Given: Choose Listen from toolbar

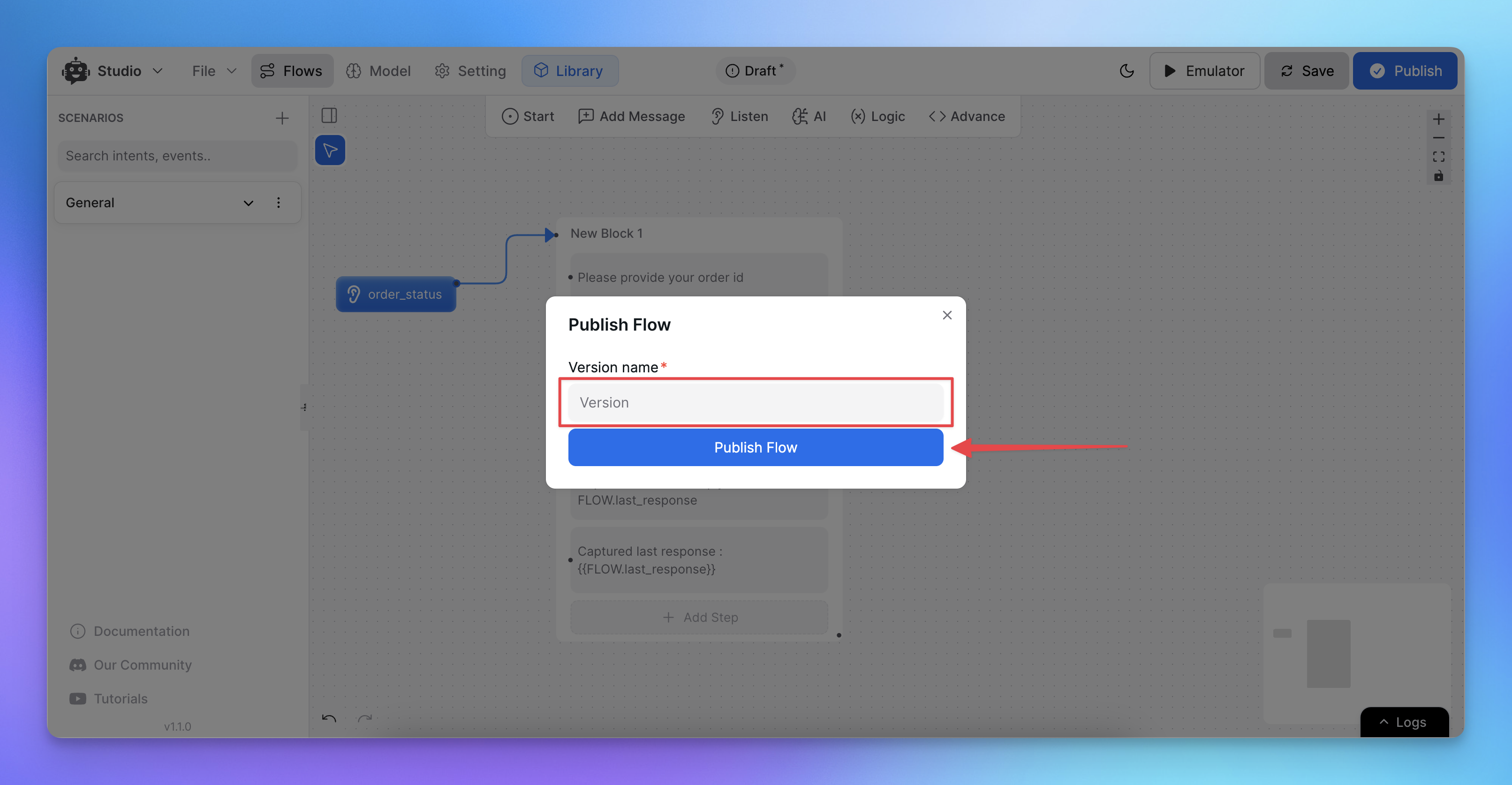Looking at the screenshot, I should click(740, 116).
